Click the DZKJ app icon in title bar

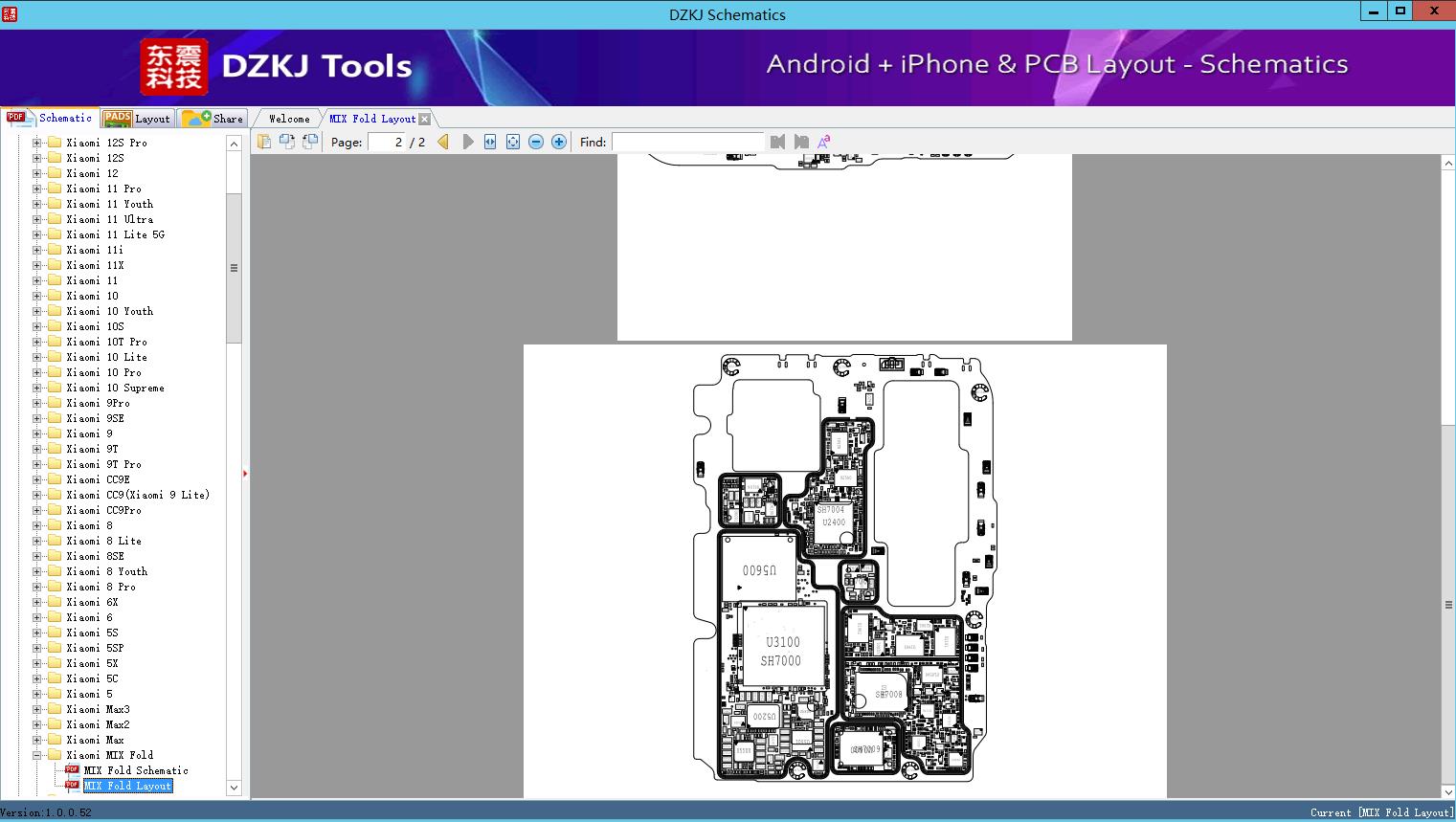(10, 13)
